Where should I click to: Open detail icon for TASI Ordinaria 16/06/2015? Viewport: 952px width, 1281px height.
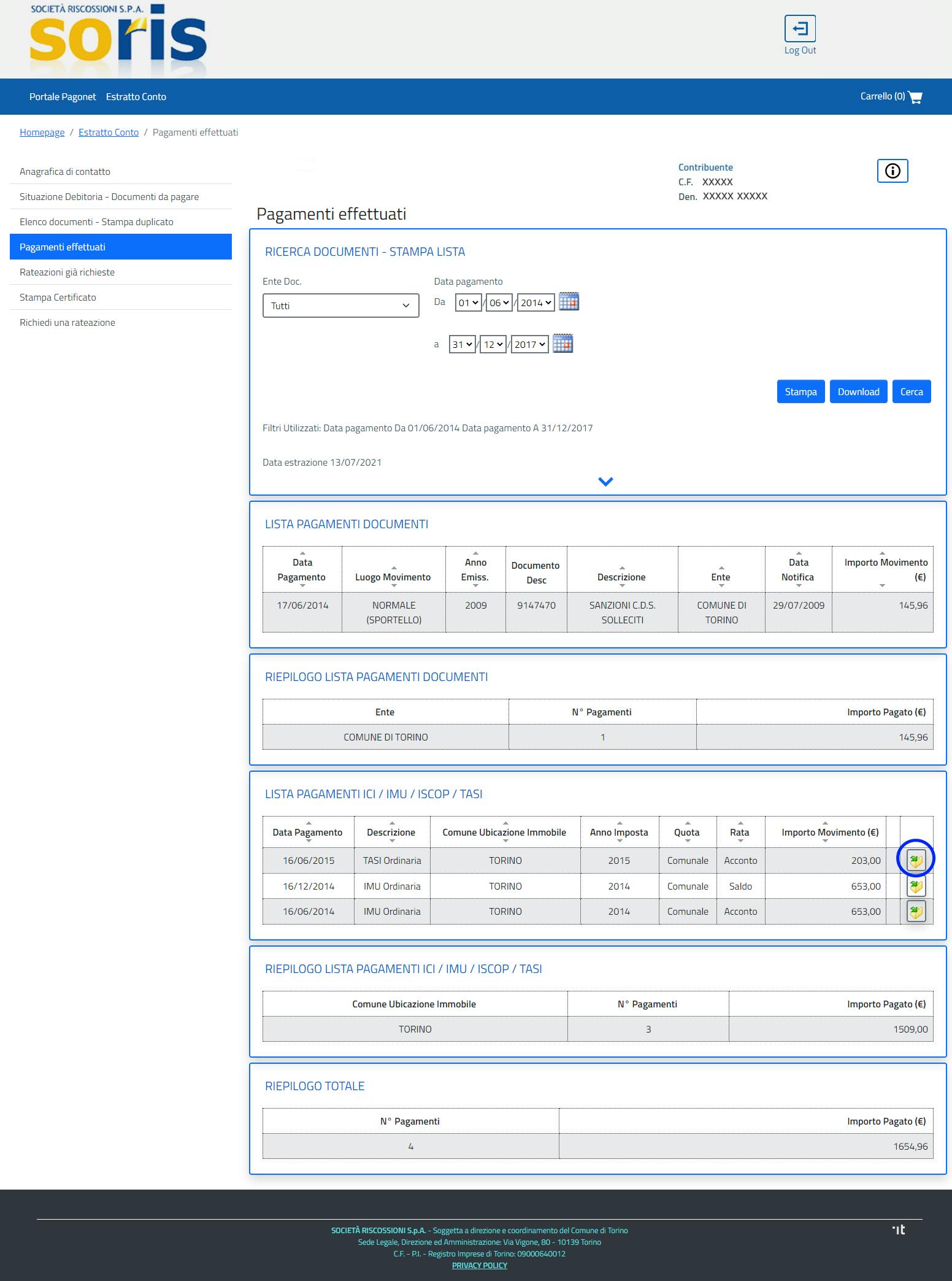tap(916, 861)
